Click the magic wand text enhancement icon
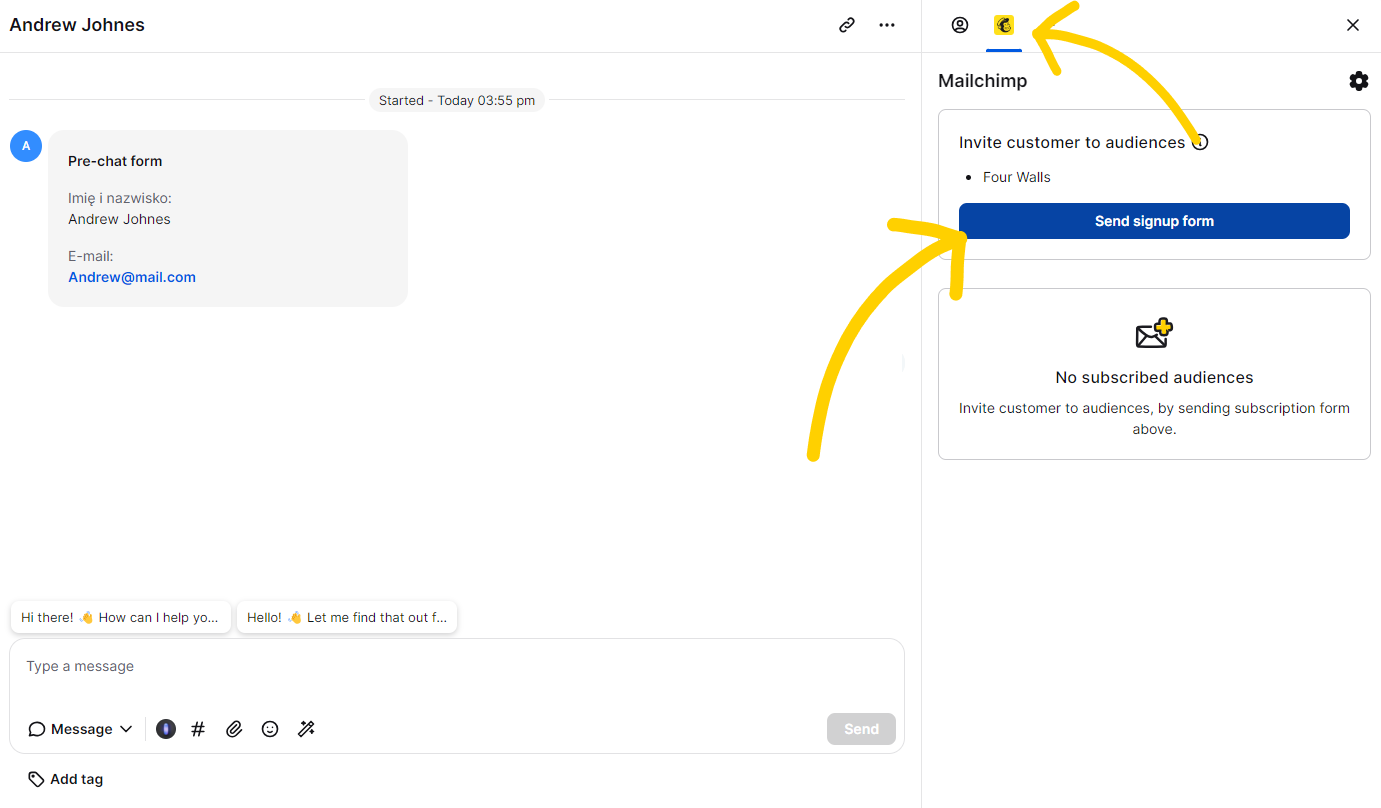This screenshot has width=1381, height=808. point(307,729)
